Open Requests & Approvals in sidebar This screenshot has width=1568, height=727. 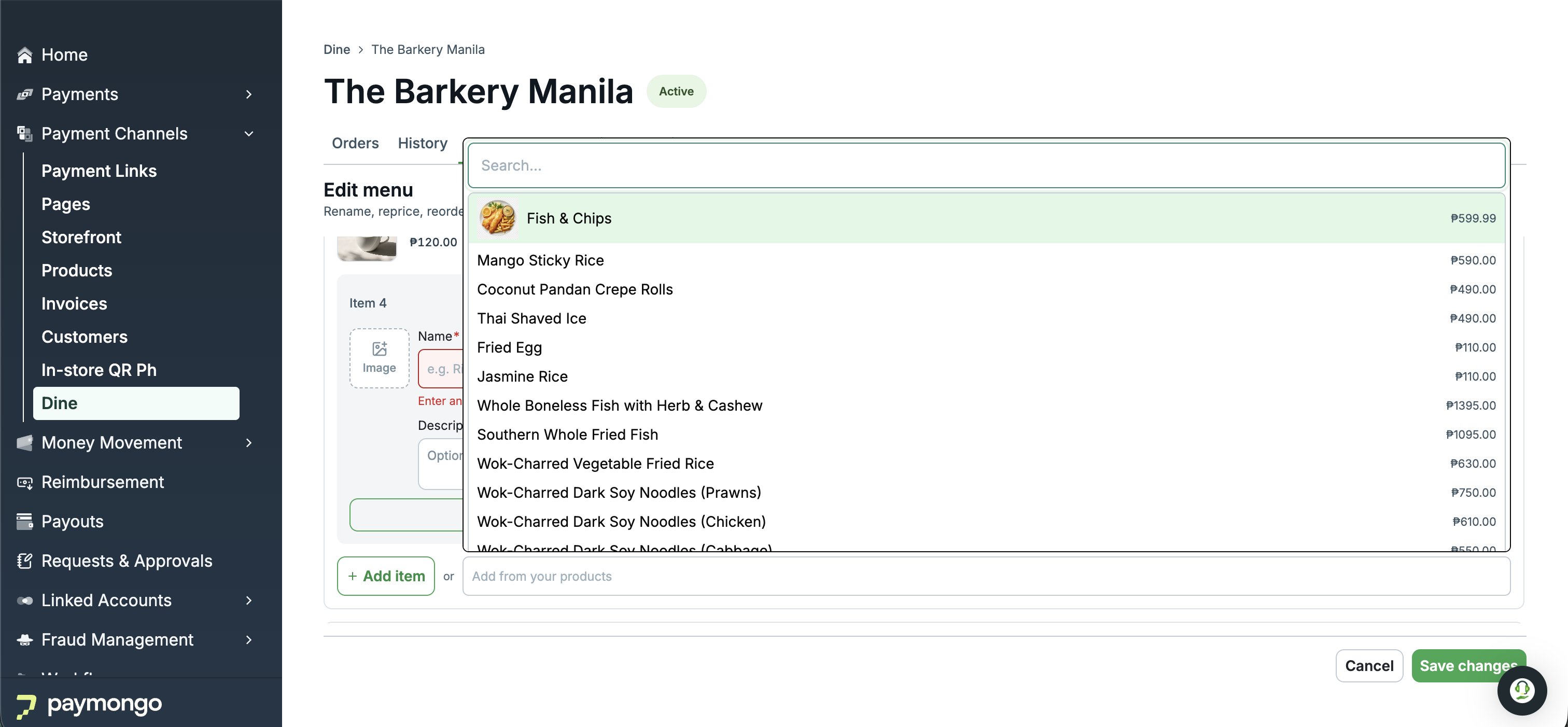[127, 561]
